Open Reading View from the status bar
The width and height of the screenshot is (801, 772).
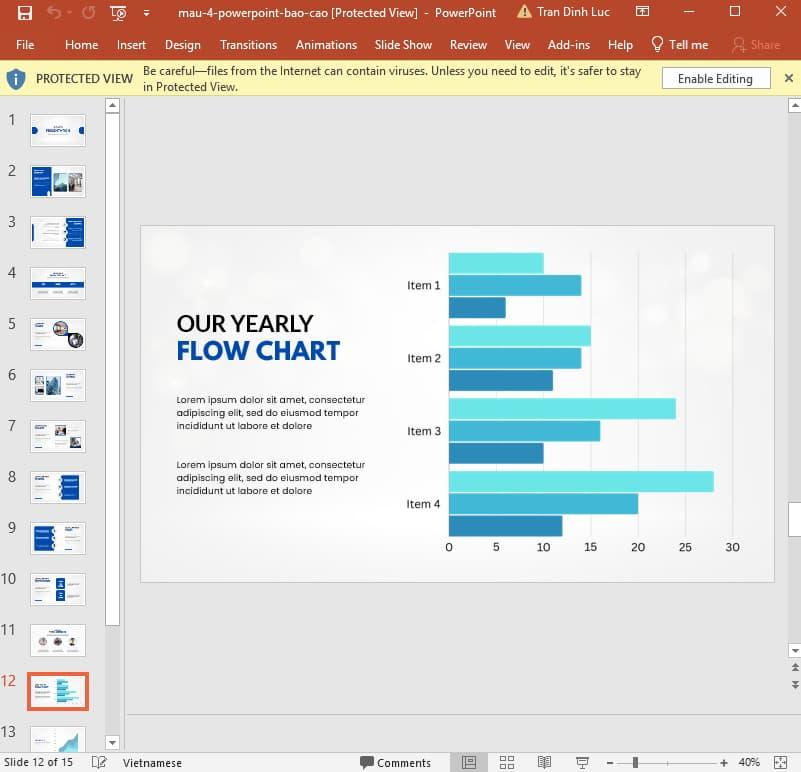point(543,762)
